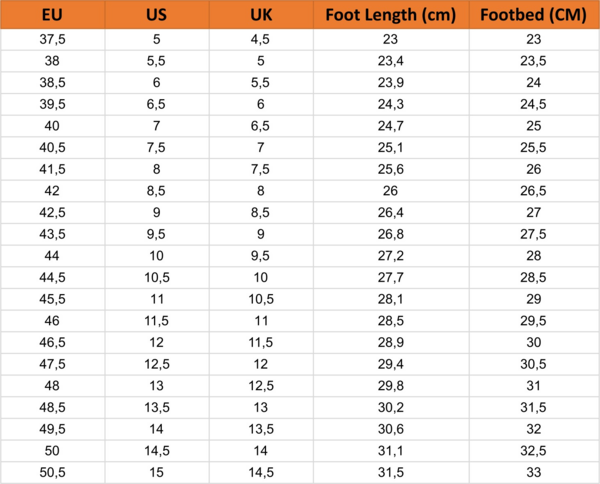
Task: Click the foot length 30,6 cell
Action: coord(390,428)
